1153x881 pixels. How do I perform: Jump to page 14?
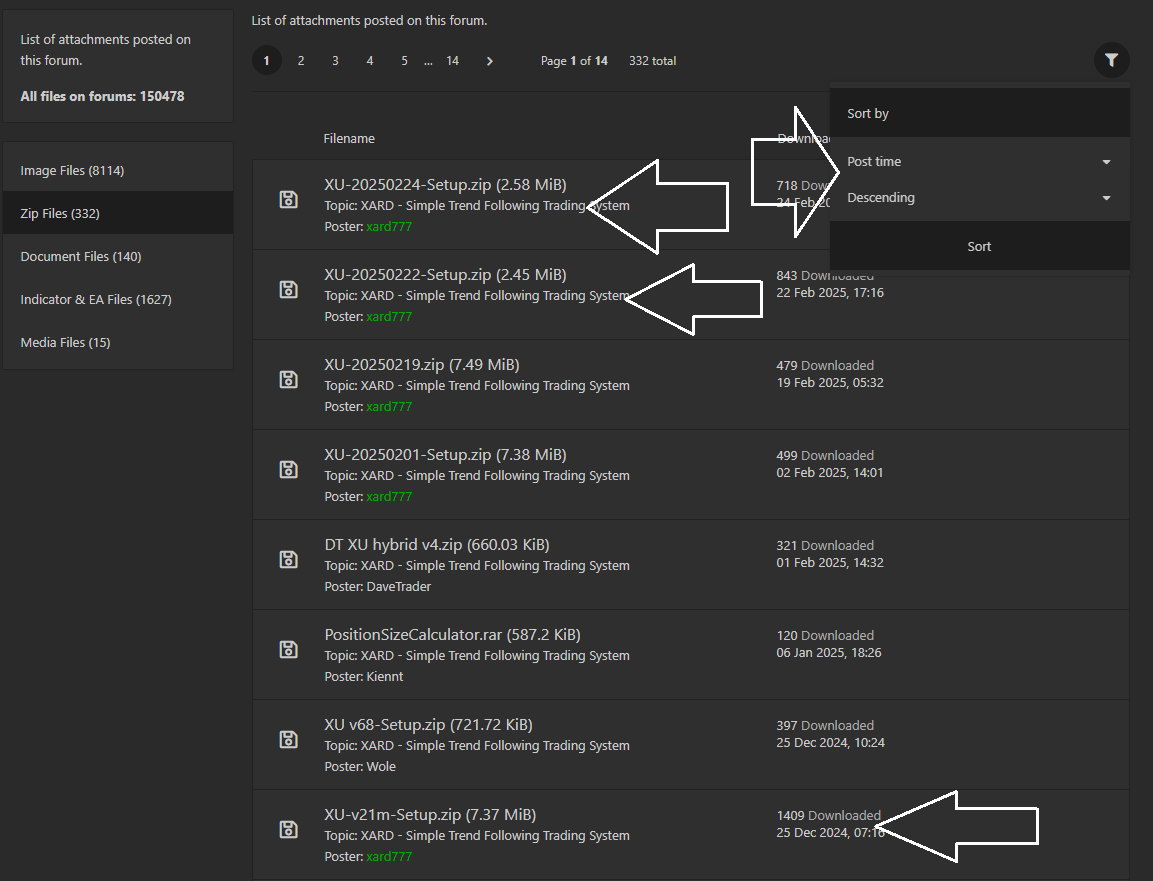pyautogui.click(x=452, y=61)
